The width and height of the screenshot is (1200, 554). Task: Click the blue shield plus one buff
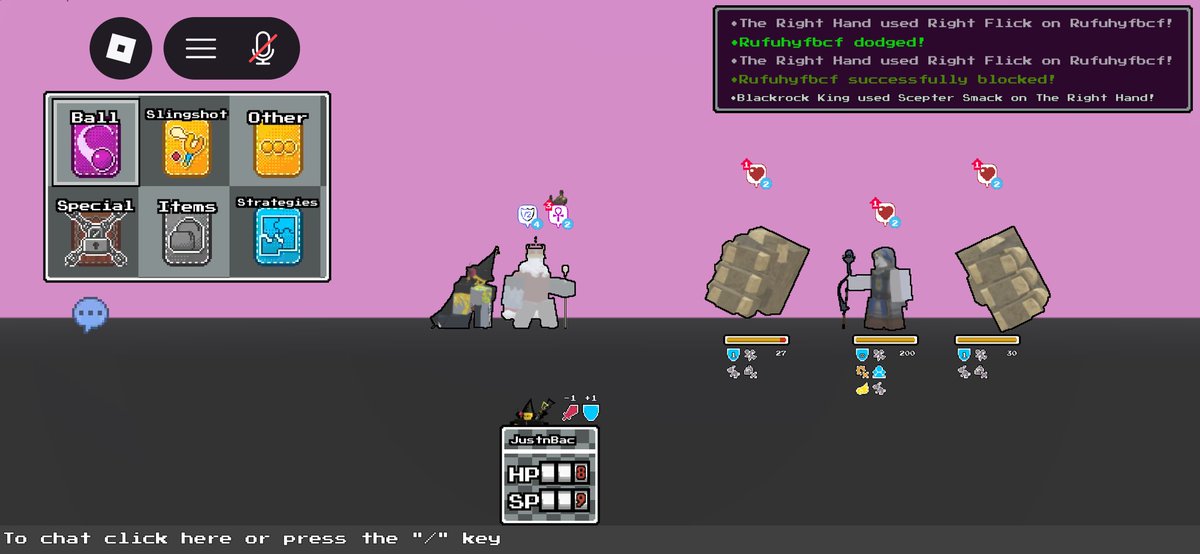[x=591, y=411]
